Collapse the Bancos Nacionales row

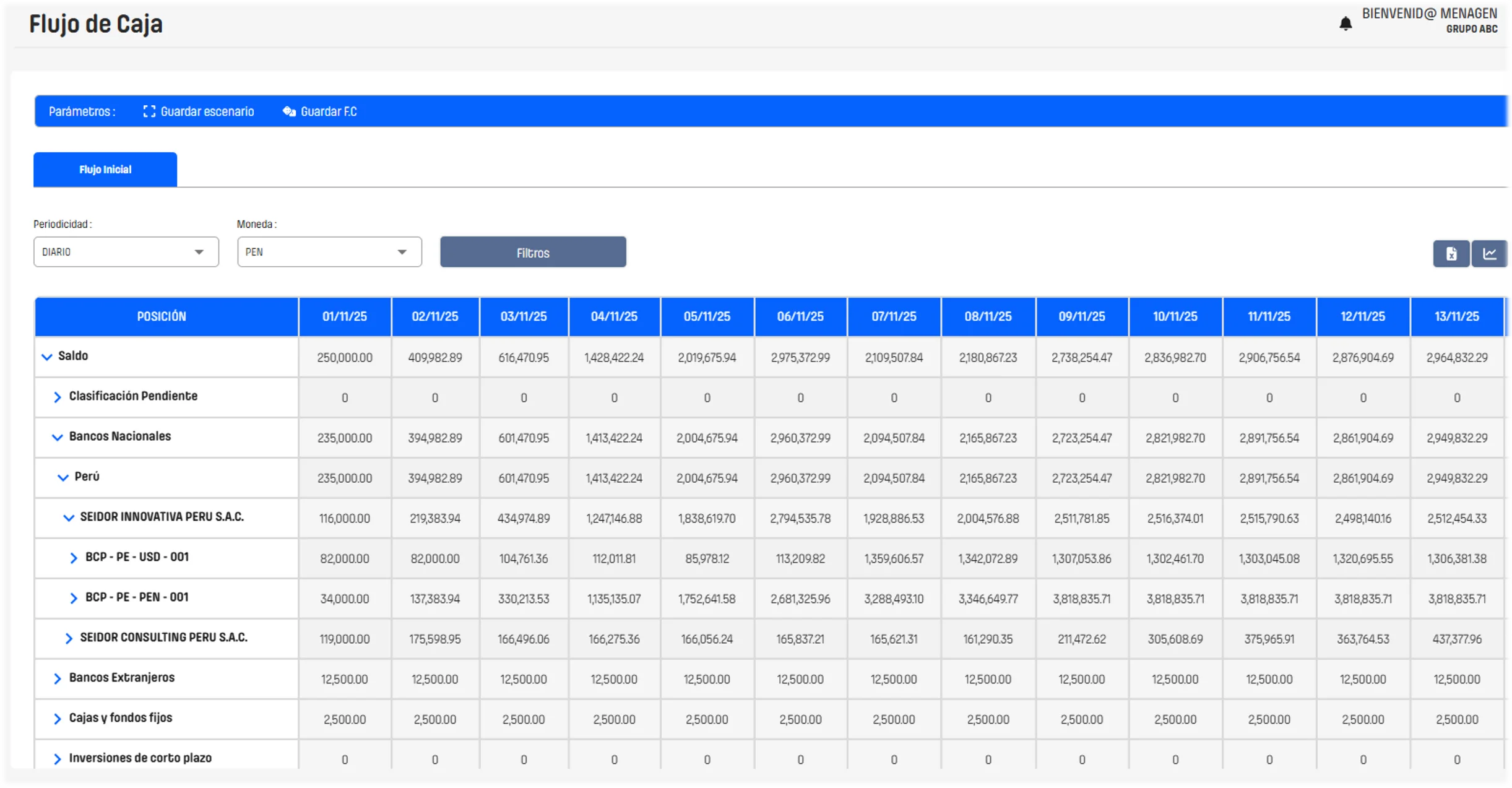click(57, 437)
